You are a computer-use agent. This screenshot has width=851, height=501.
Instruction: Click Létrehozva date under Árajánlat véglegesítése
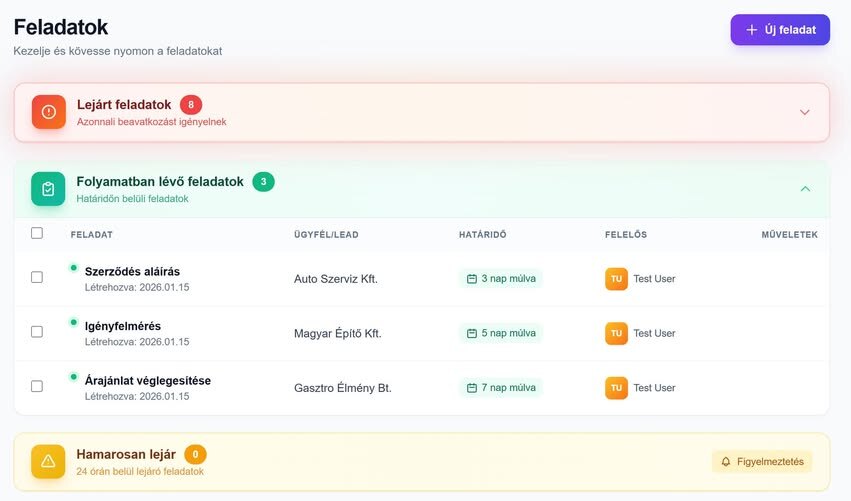[x=137, y=396]
